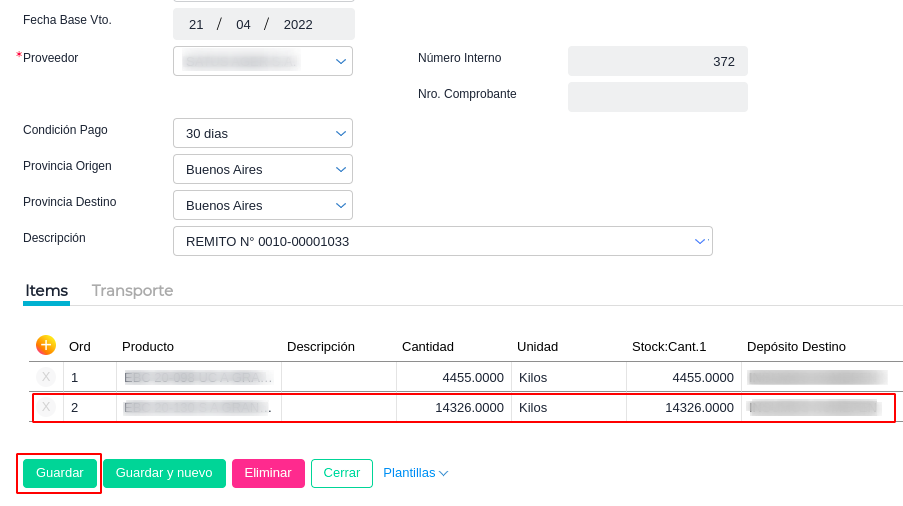Click the Nro. Comprobante field
Screen dimensions: 903x506
pyautogui.click(x=657, y=97)
